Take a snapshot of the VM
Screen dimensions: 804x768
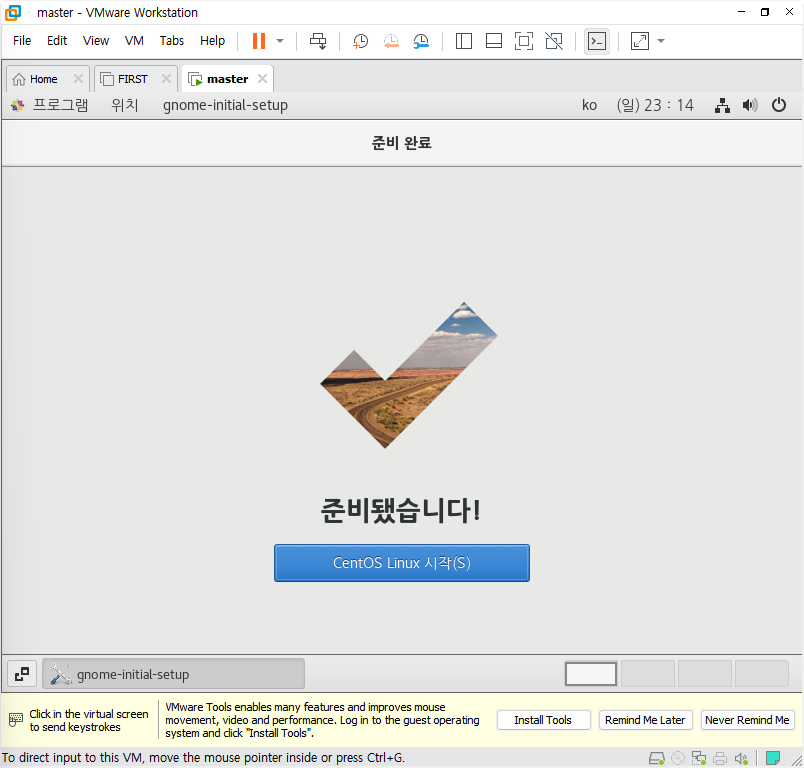tap(360, 41)
